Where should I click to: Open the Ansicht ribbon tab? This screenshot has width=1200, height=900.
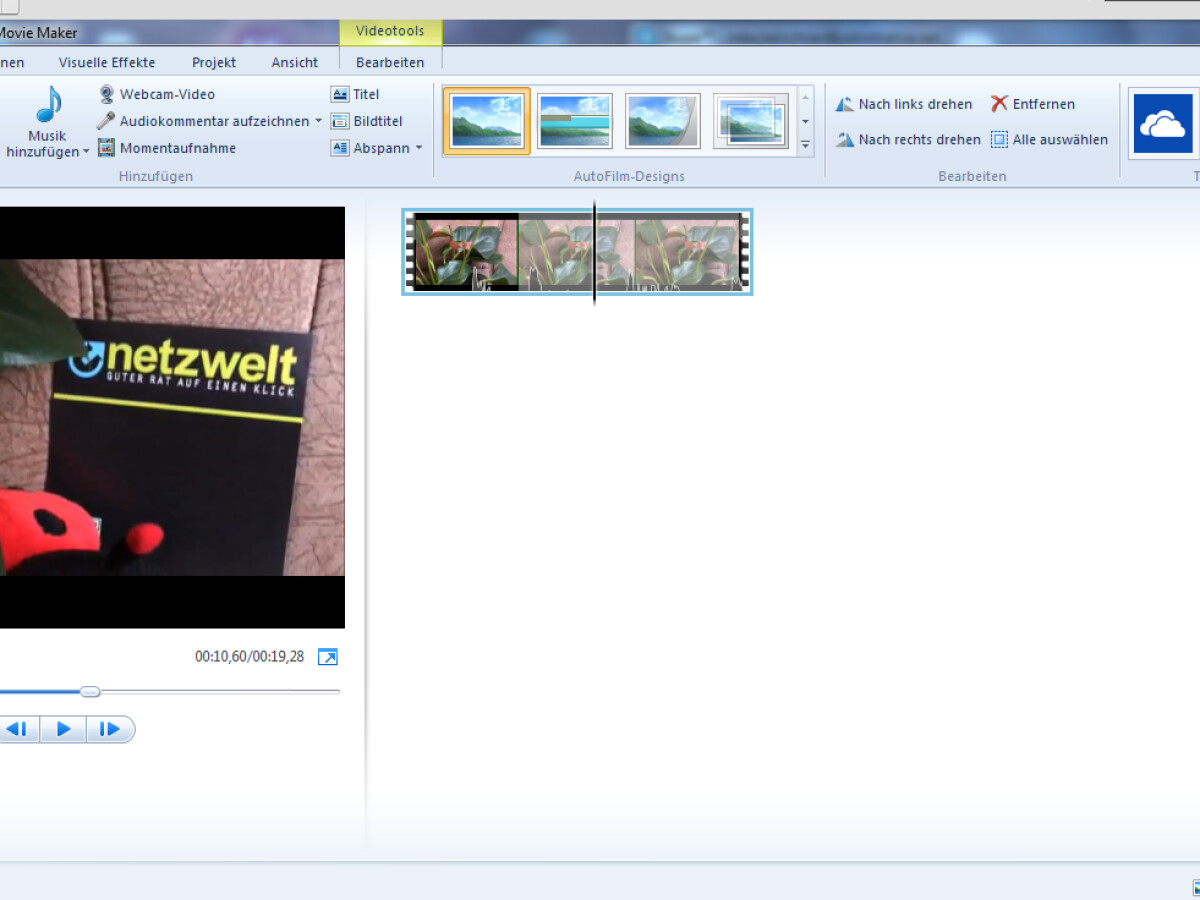click(x=295, y=62)
